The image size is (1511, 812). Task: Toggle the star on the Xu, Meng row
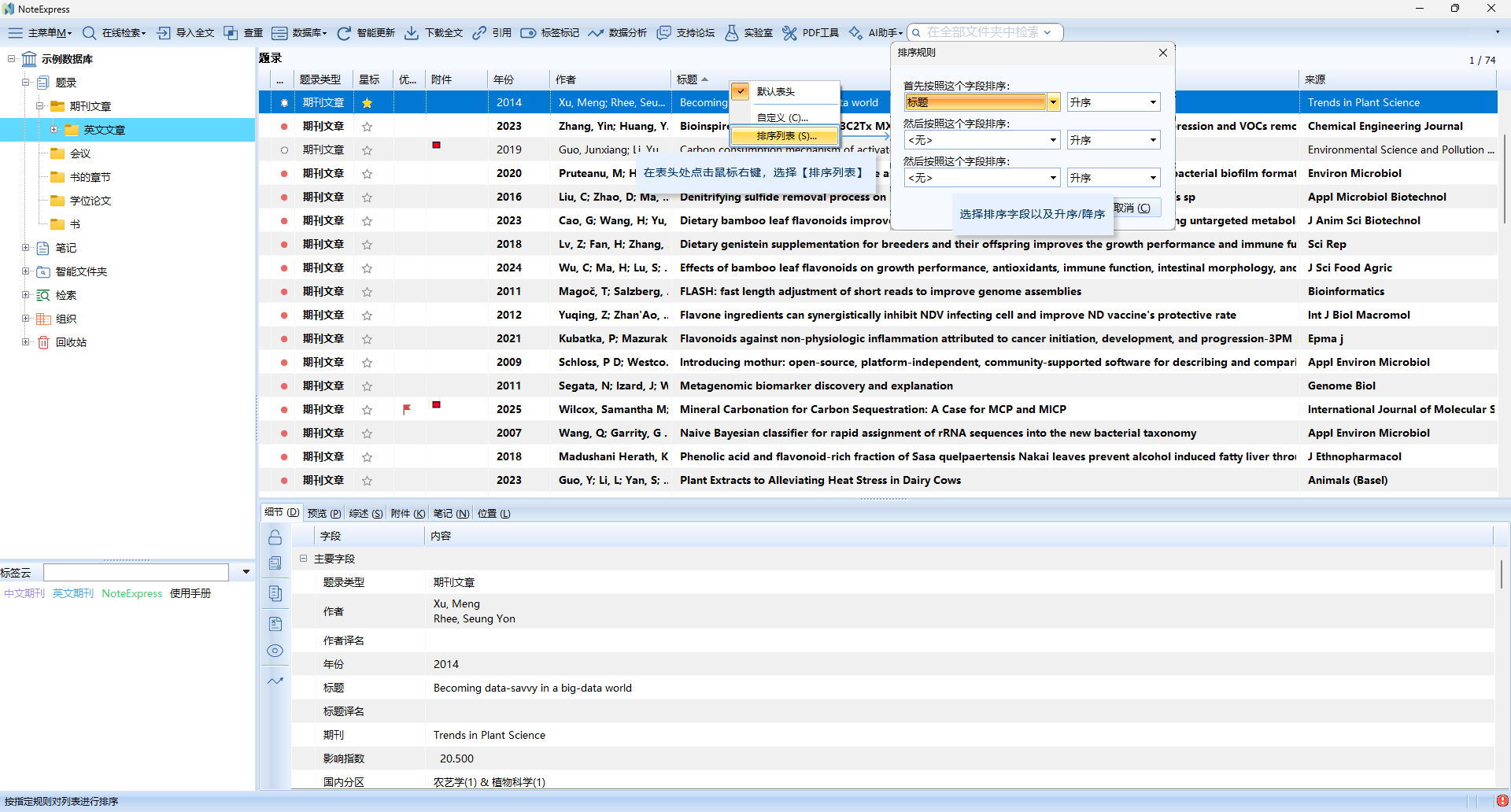367,102
